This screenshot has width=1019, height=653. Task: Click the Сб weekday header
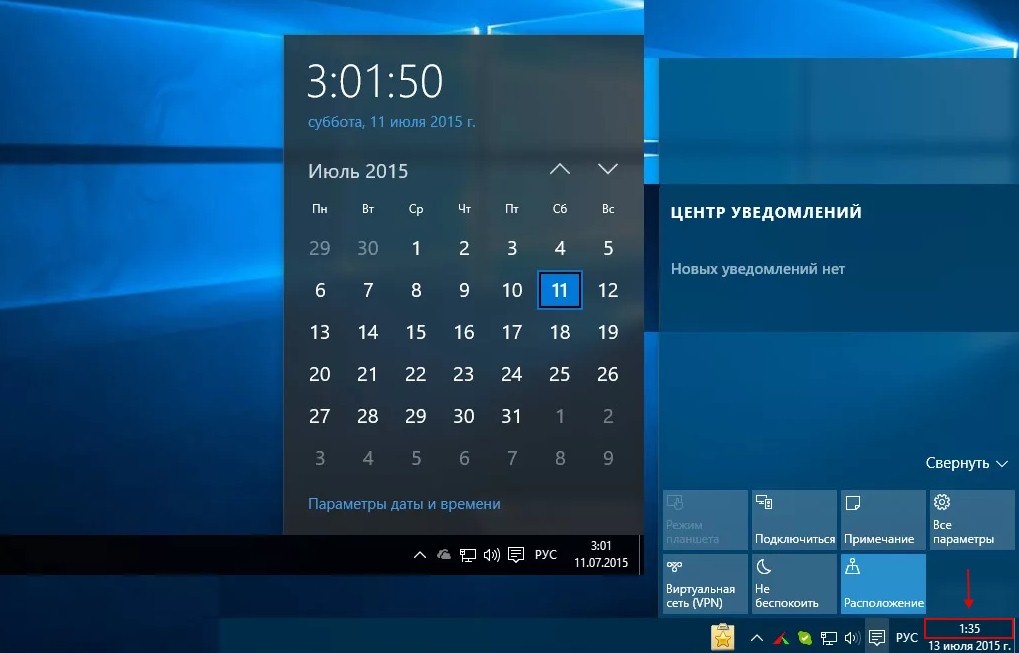(560, 209)
